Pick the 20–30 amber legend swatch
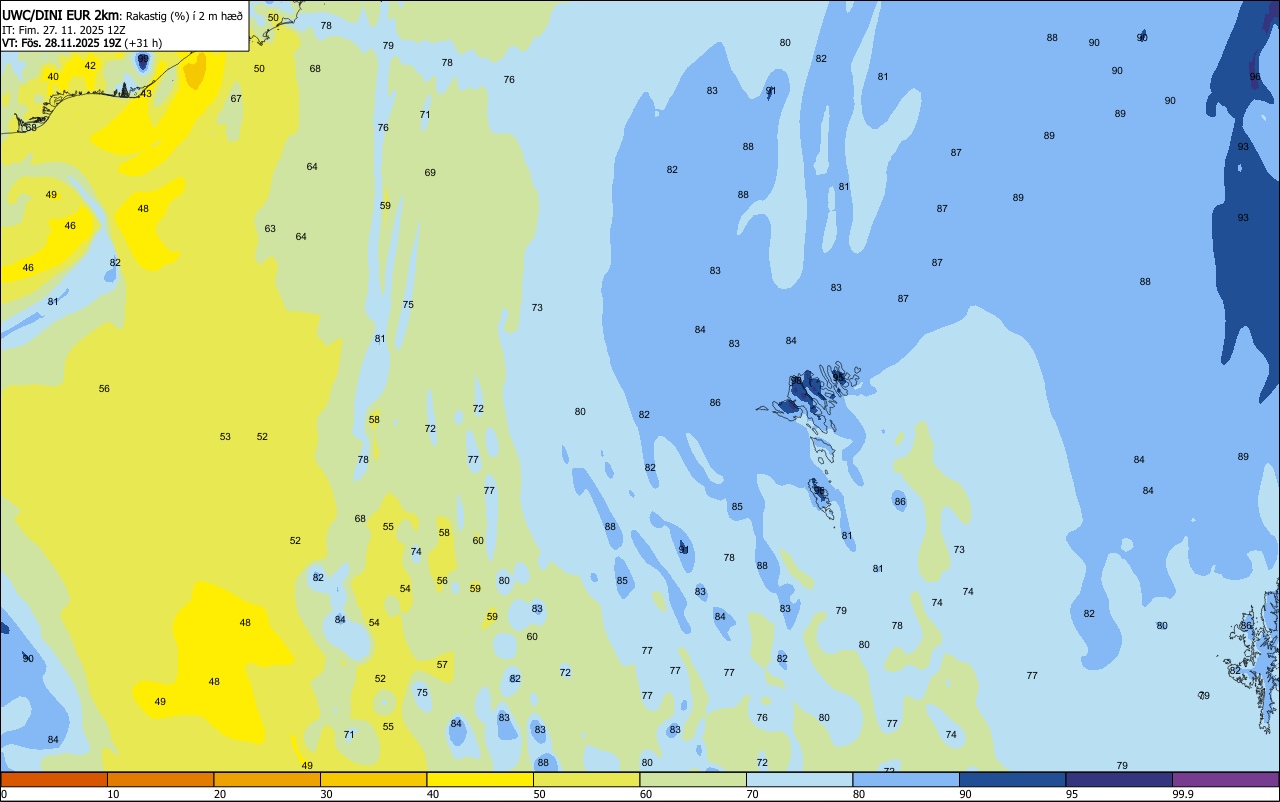Viewport: 1280px width, 802px height. point(267,779)
